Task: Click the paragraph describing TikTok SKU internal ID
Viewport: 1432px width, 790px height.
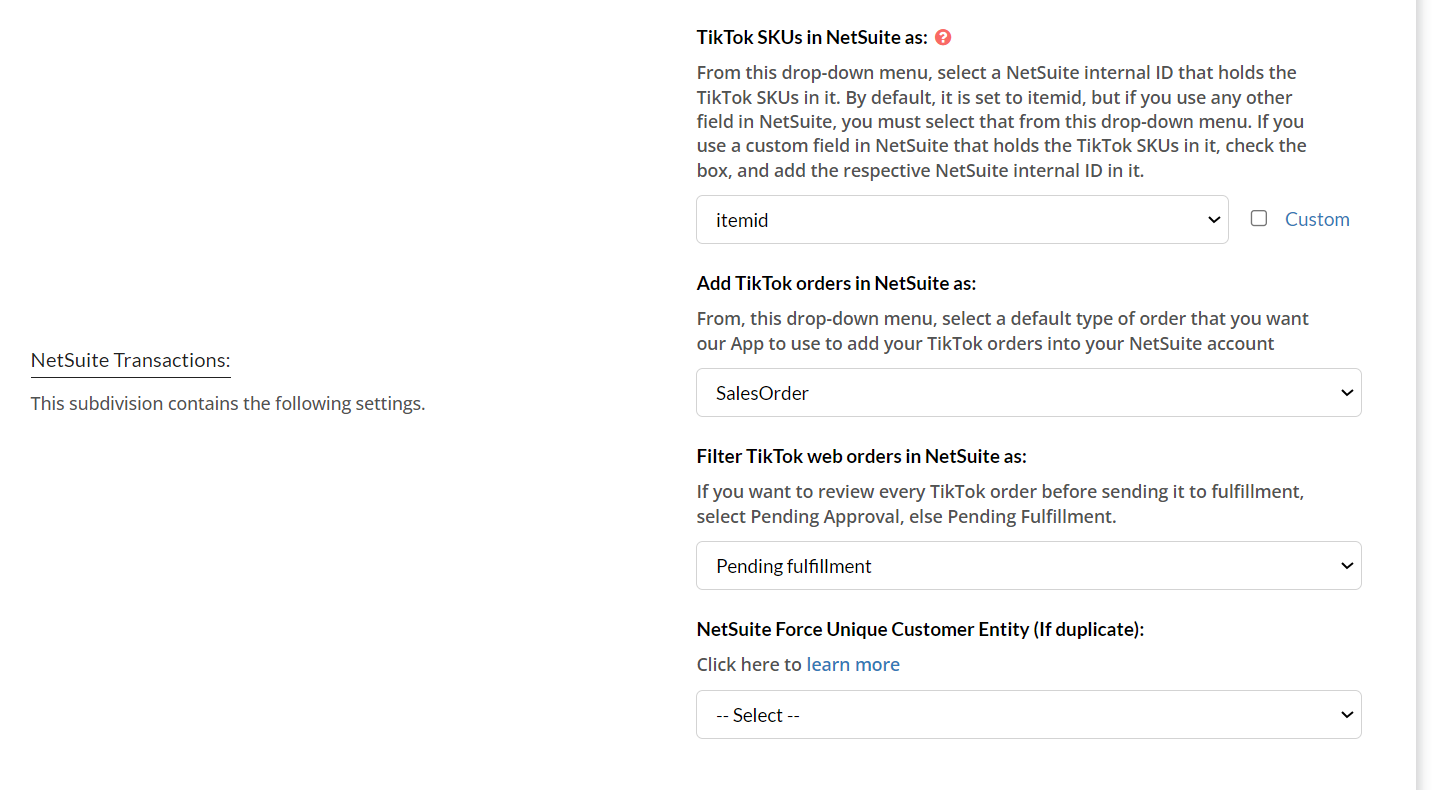Action: coord(1001,122)
